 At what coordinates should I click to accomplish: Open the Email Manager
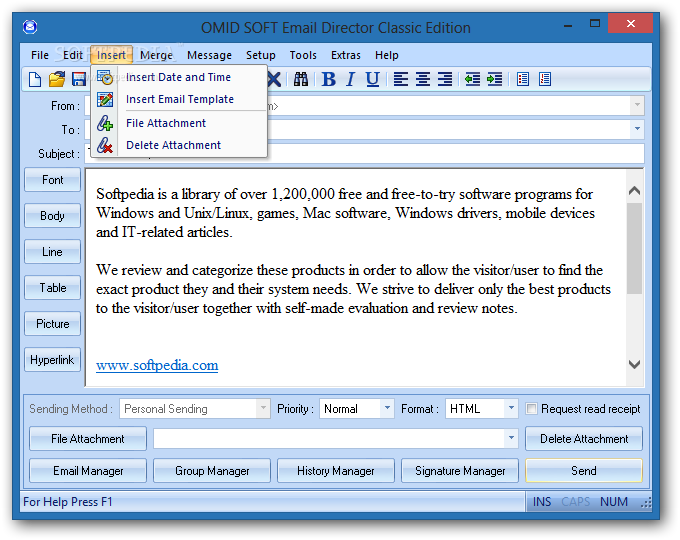[88, 471]
